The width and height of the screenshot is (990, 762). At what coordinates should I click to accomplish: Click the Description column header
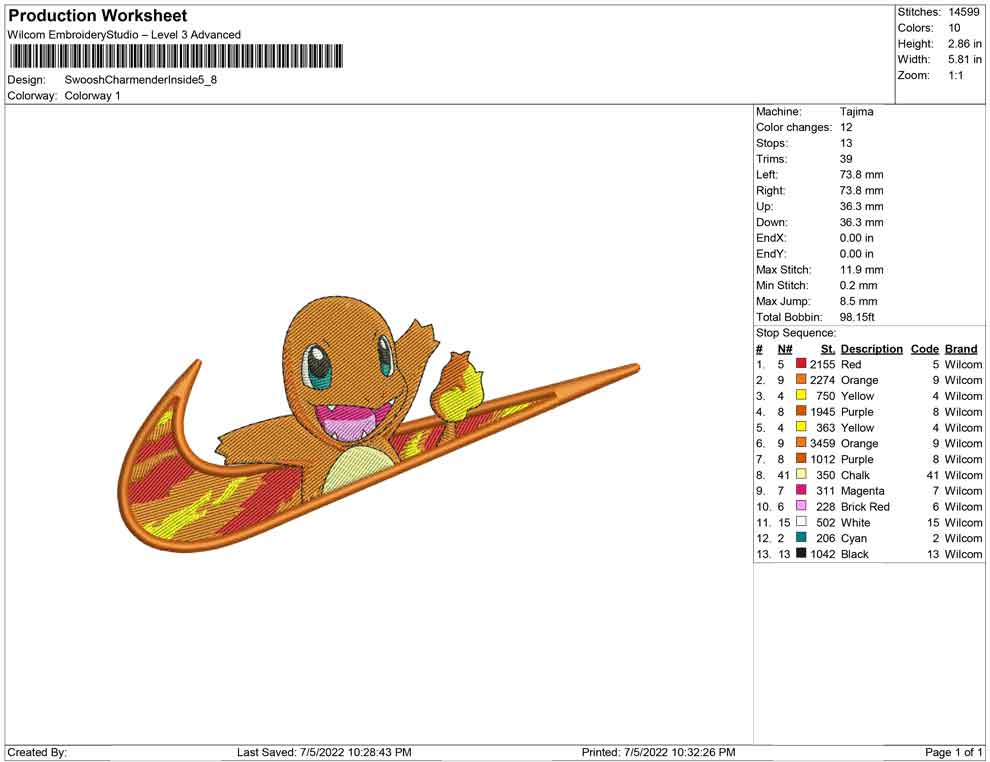pyautogui.click(x=871, y=349)
